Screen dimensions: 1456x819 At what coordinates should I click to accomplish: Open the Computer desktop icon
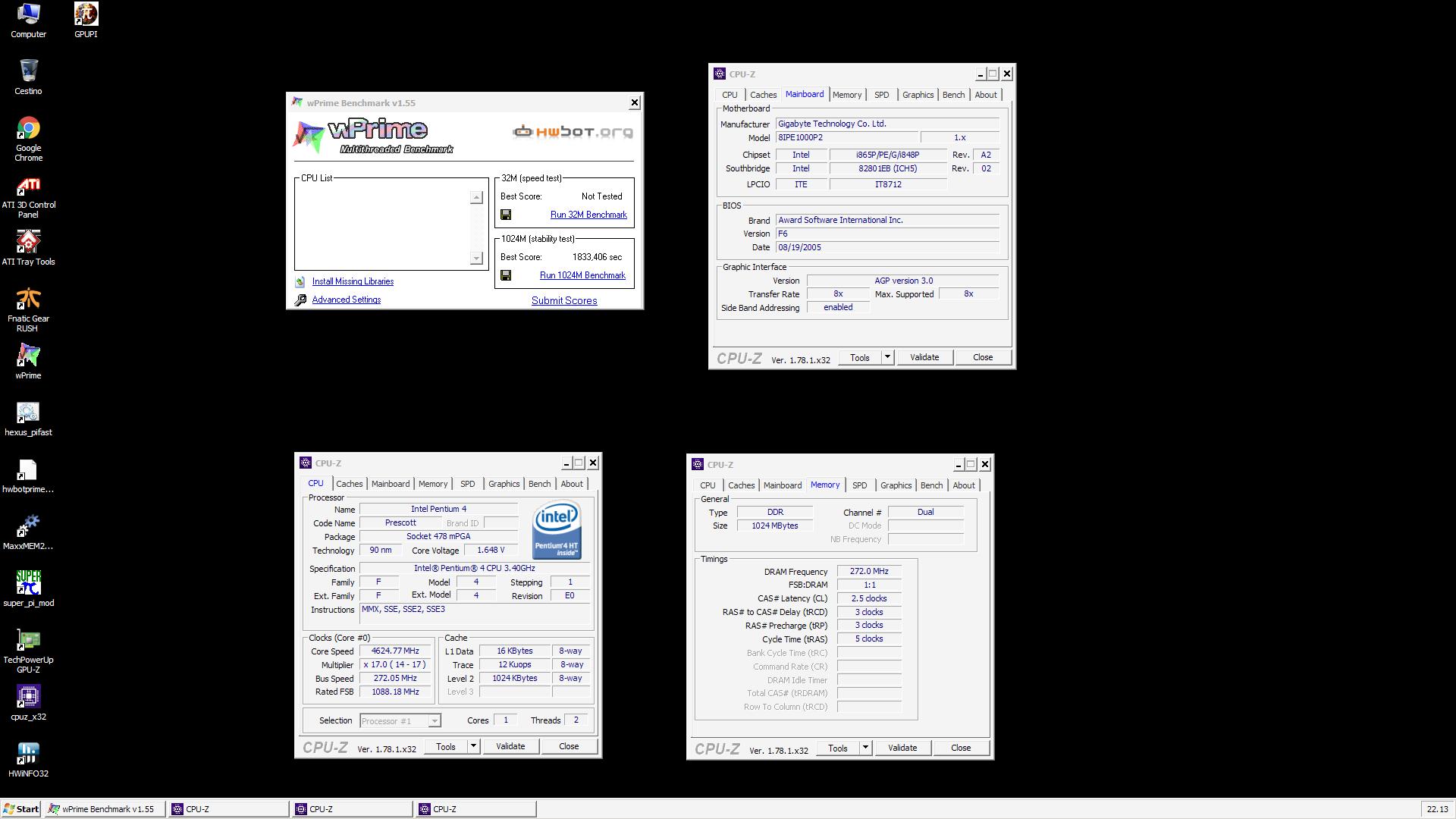click(x=28, y=20)
